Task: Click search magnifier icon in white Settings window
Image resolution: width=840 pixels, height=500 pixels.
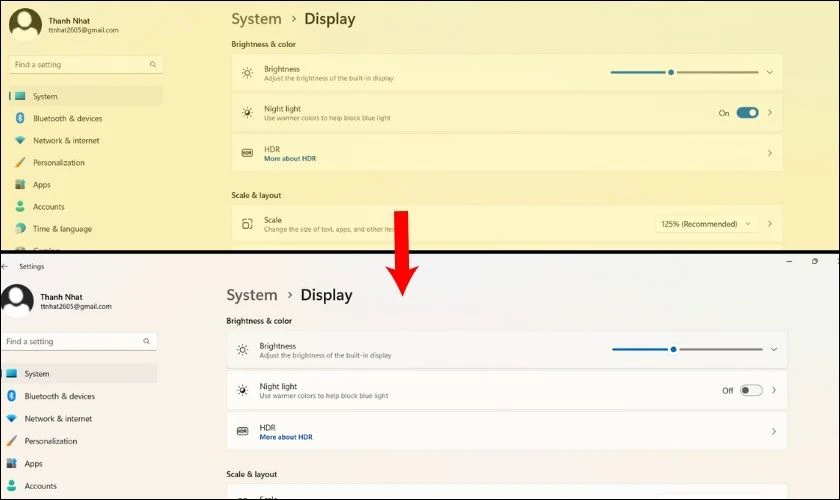Action: coord(146,341)
